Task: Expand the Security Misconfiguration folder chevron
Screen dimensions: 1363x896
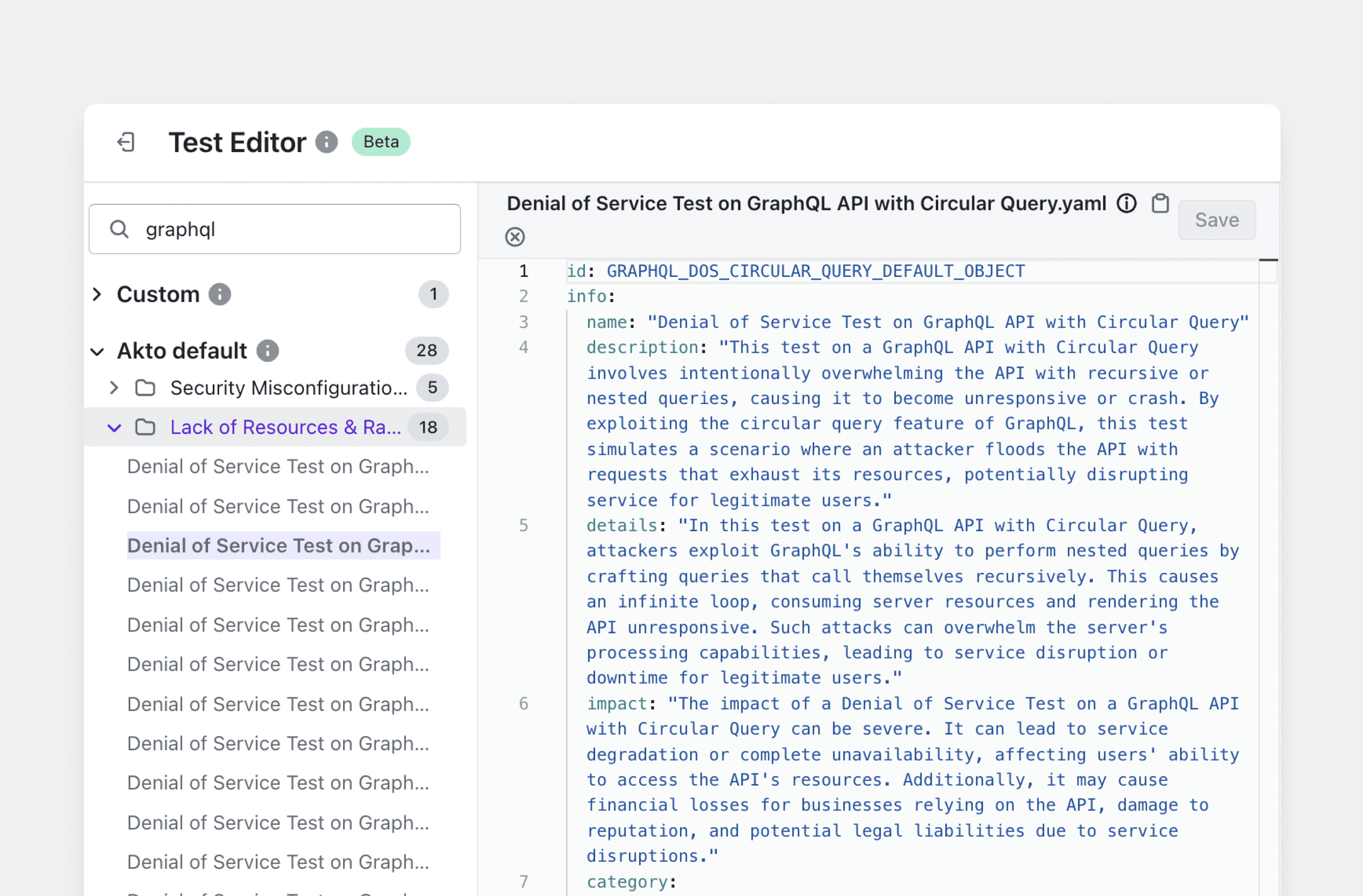Action: tap(114, 388)
